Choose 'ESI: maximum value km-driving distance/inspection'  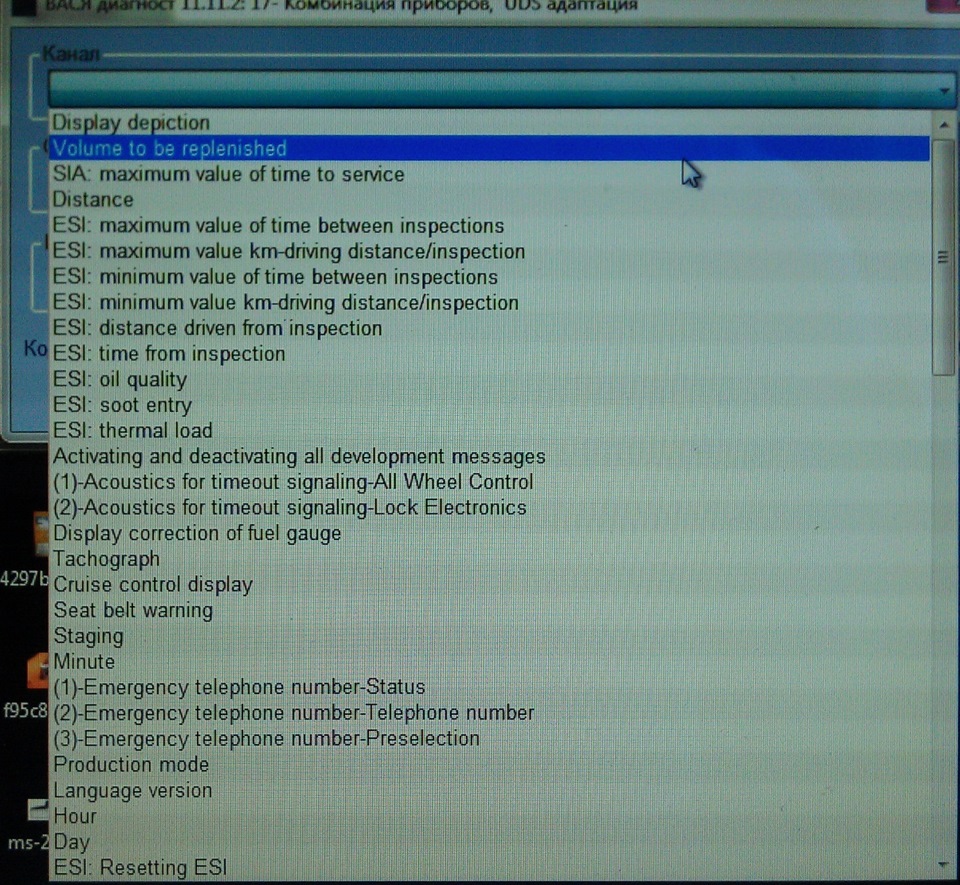(x=490, y=251)
